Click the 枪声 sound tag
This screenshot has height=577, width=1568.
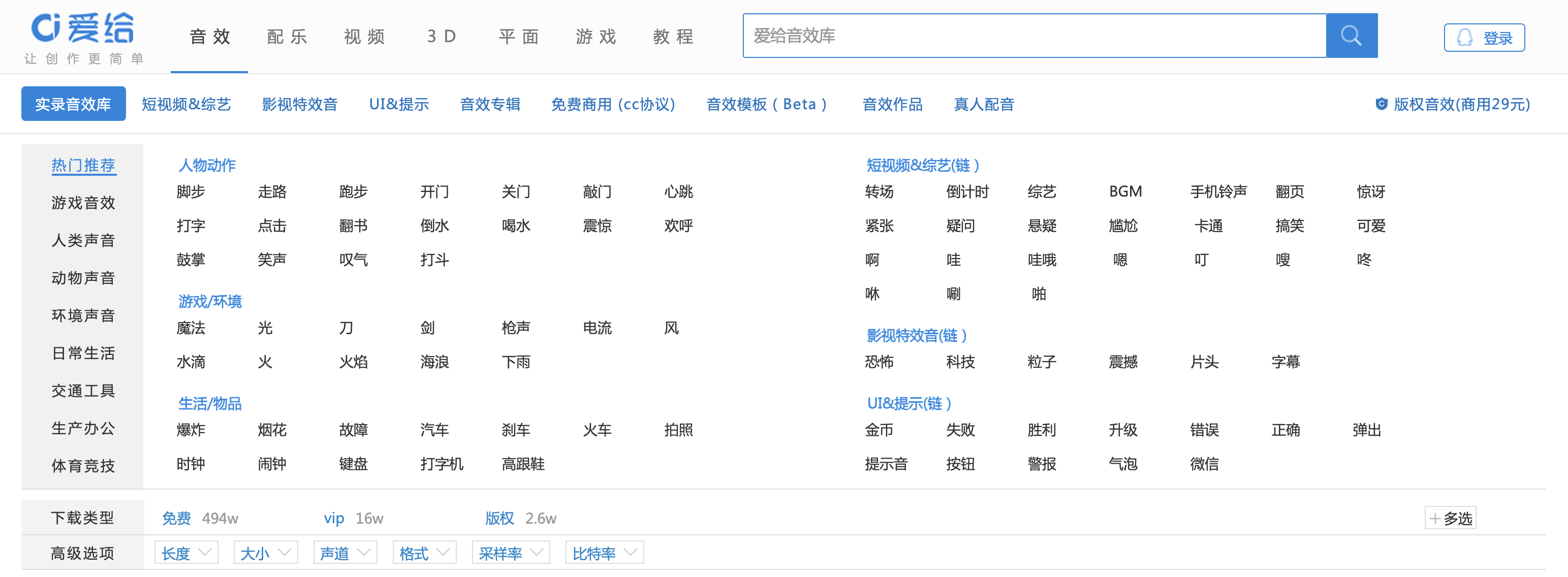[x=516, y=328]
